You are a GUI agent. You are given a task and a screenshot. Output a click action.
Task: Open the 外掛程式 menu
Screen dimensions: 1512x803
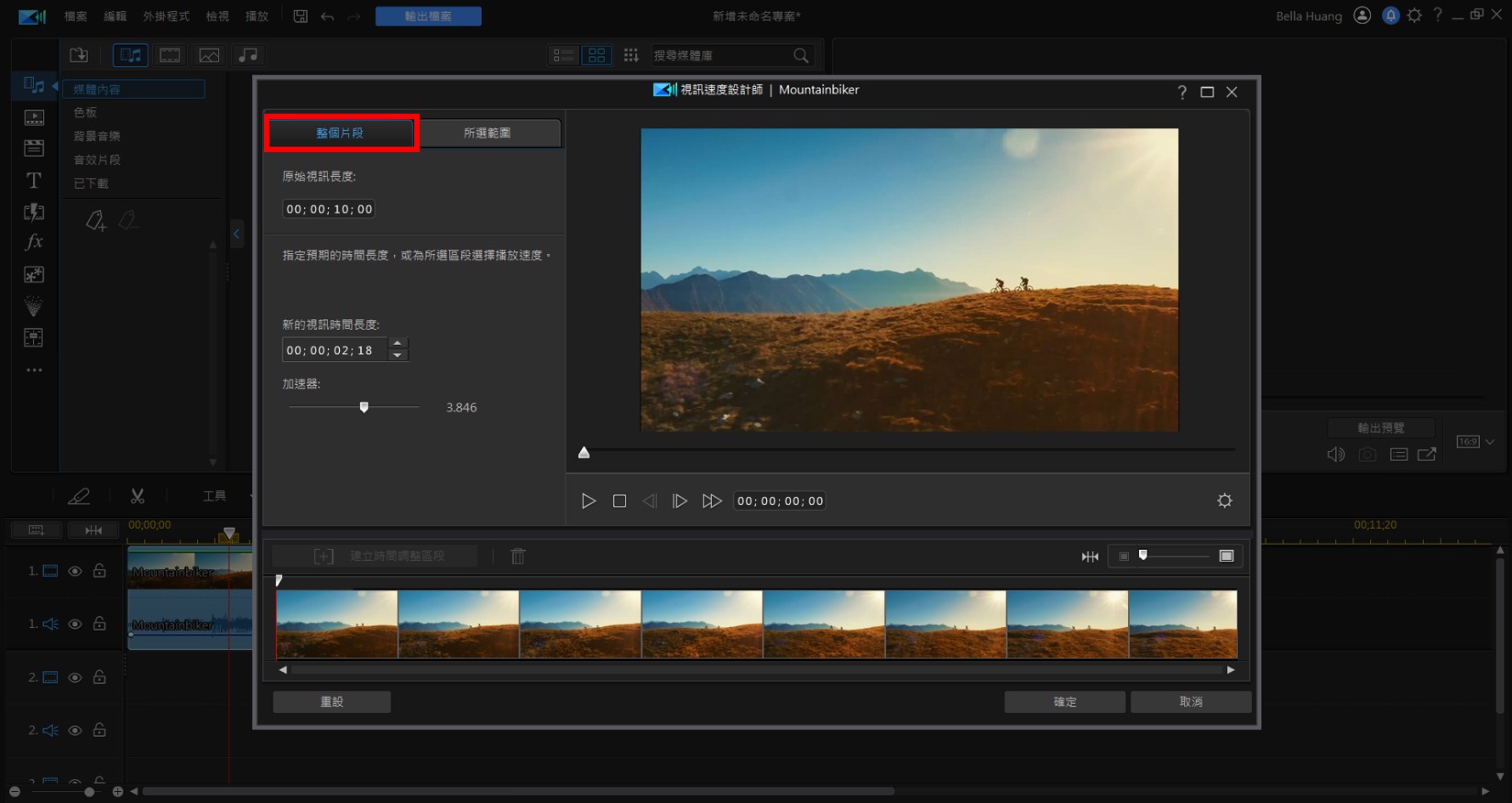(x=166, y=16)
